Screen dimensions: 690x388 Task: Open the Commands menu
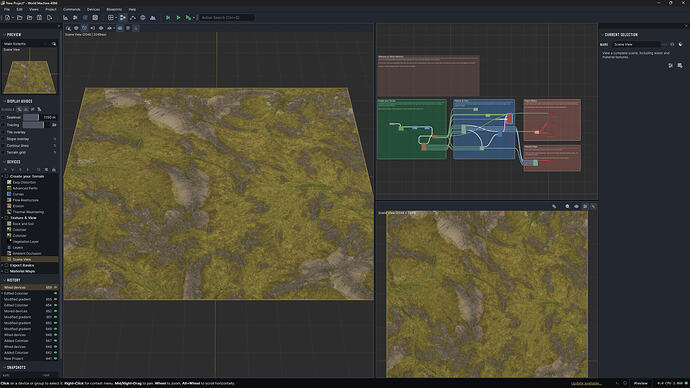click(71, 9)
